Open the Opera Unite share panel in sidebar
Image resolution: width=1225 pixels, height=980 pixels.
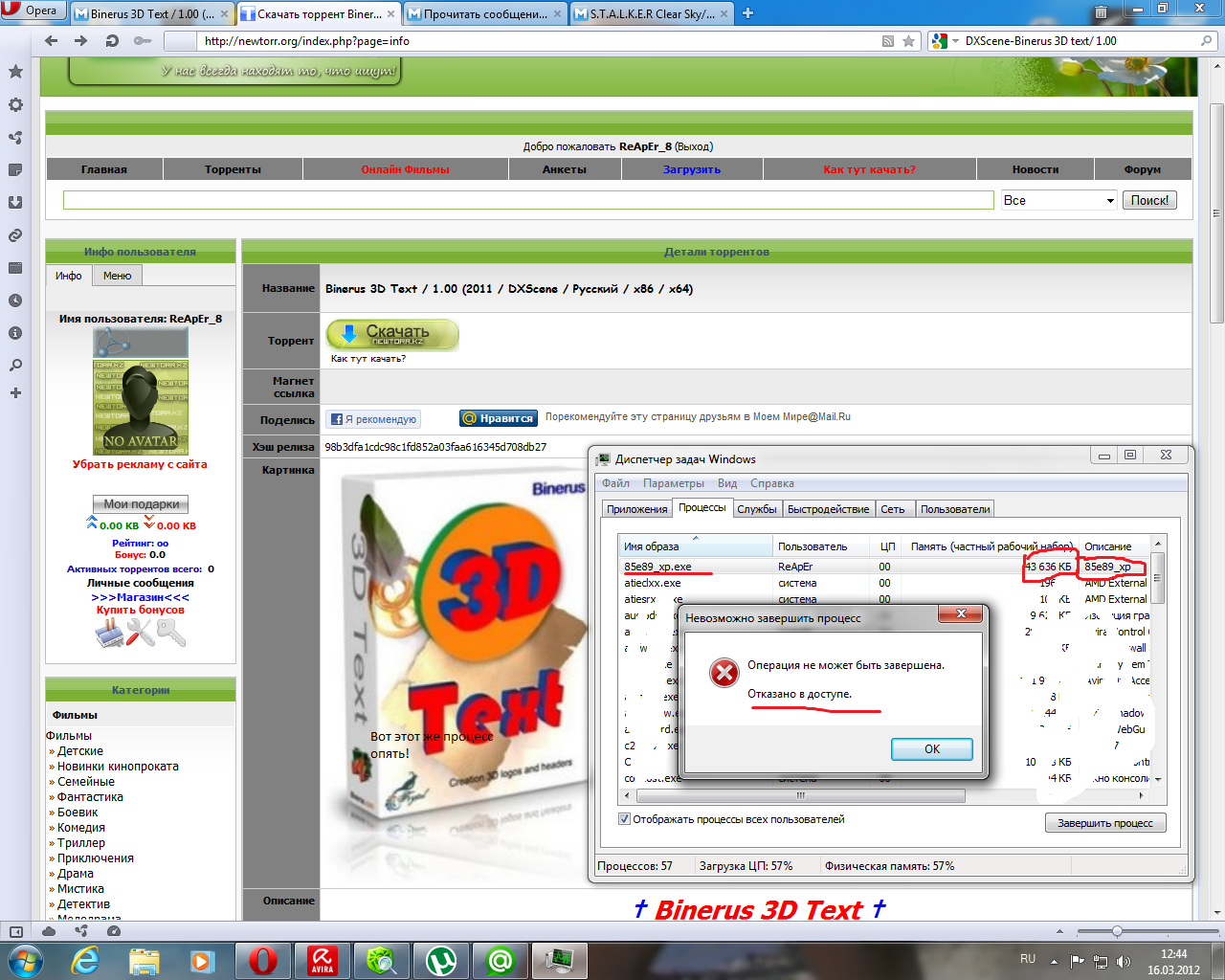point(15,137)
